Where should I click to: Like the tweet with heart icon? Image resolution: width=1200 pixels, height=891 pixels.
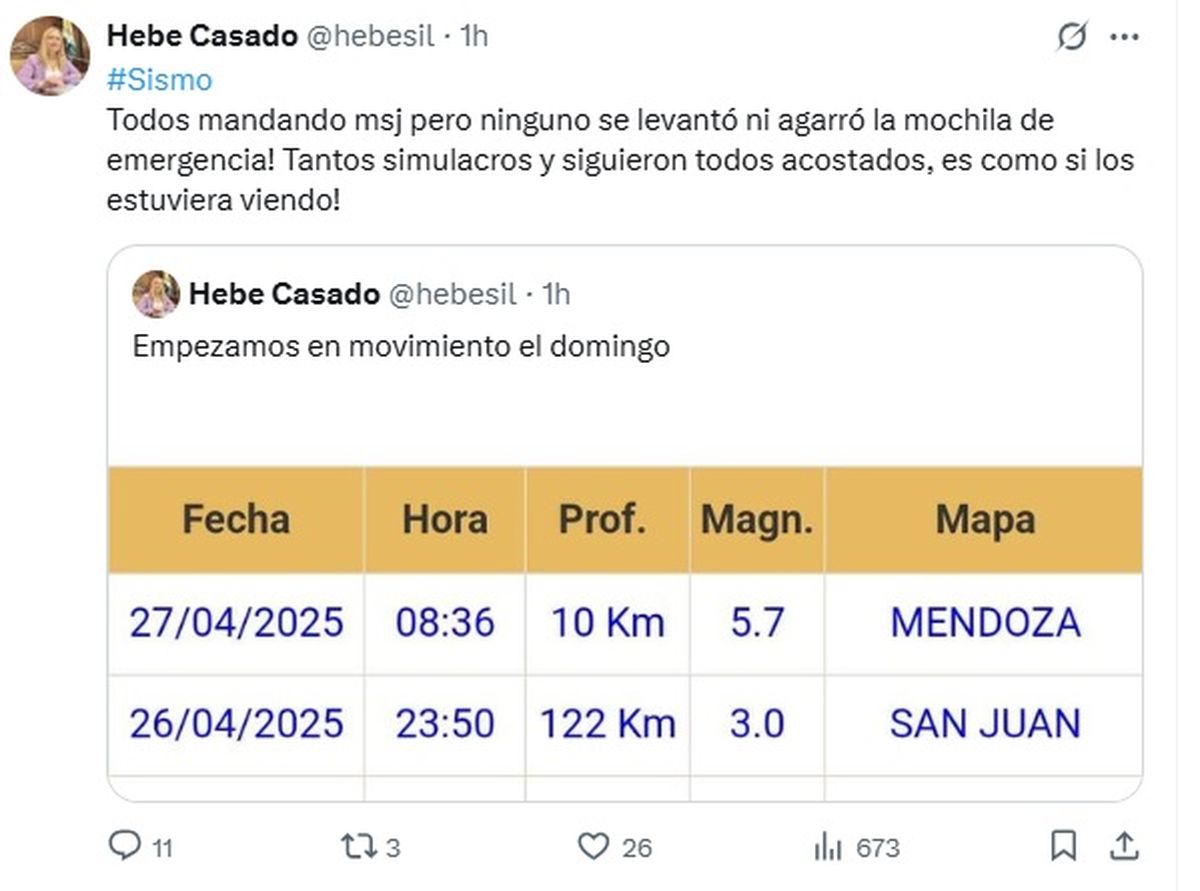594,847
